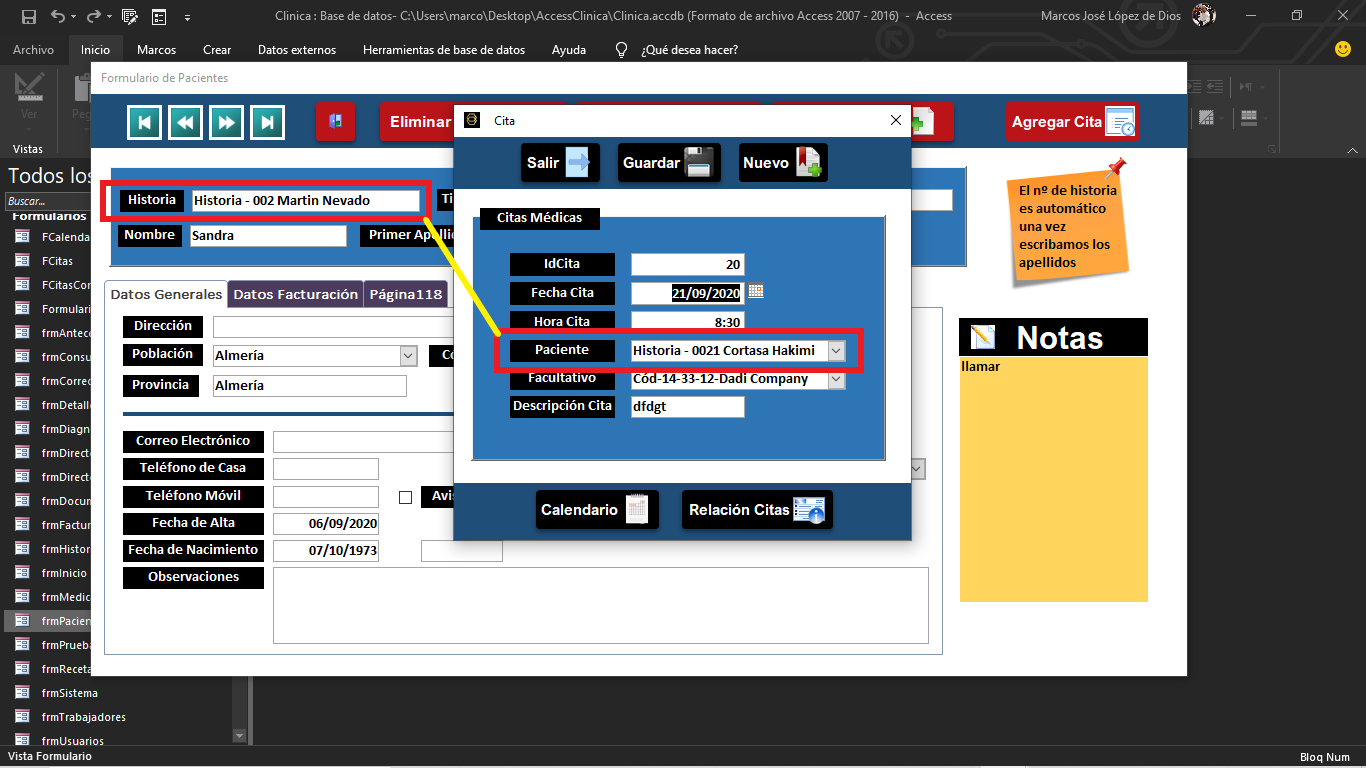Click the Nuevo button in Cita dialog
Viewport: 1366px width, 768px height.
[x=784, y=162]
